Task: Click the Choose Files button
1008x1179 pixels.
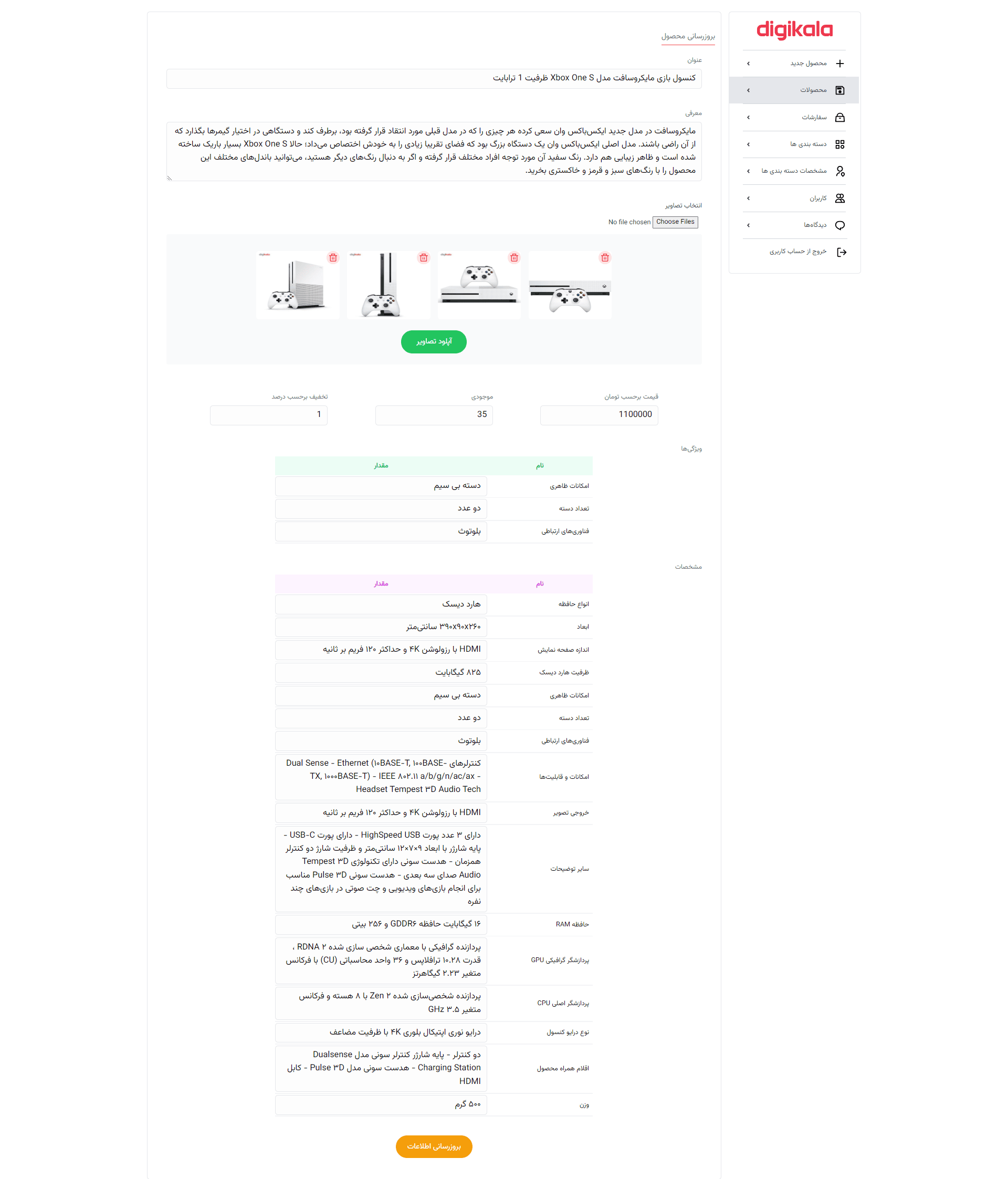Action: (x=675, y=222)
